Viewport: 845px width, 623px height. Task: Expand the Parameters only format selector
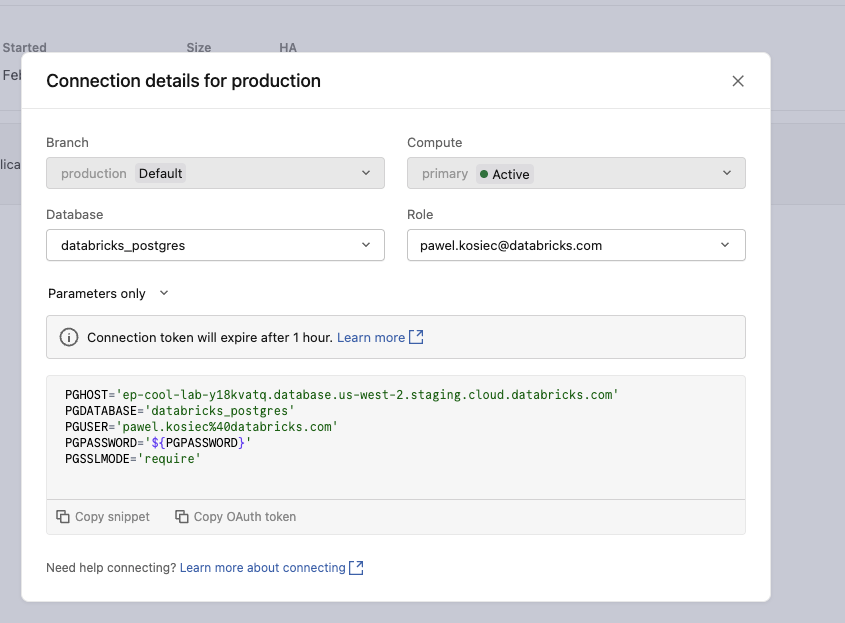click(x=108, y=294)
